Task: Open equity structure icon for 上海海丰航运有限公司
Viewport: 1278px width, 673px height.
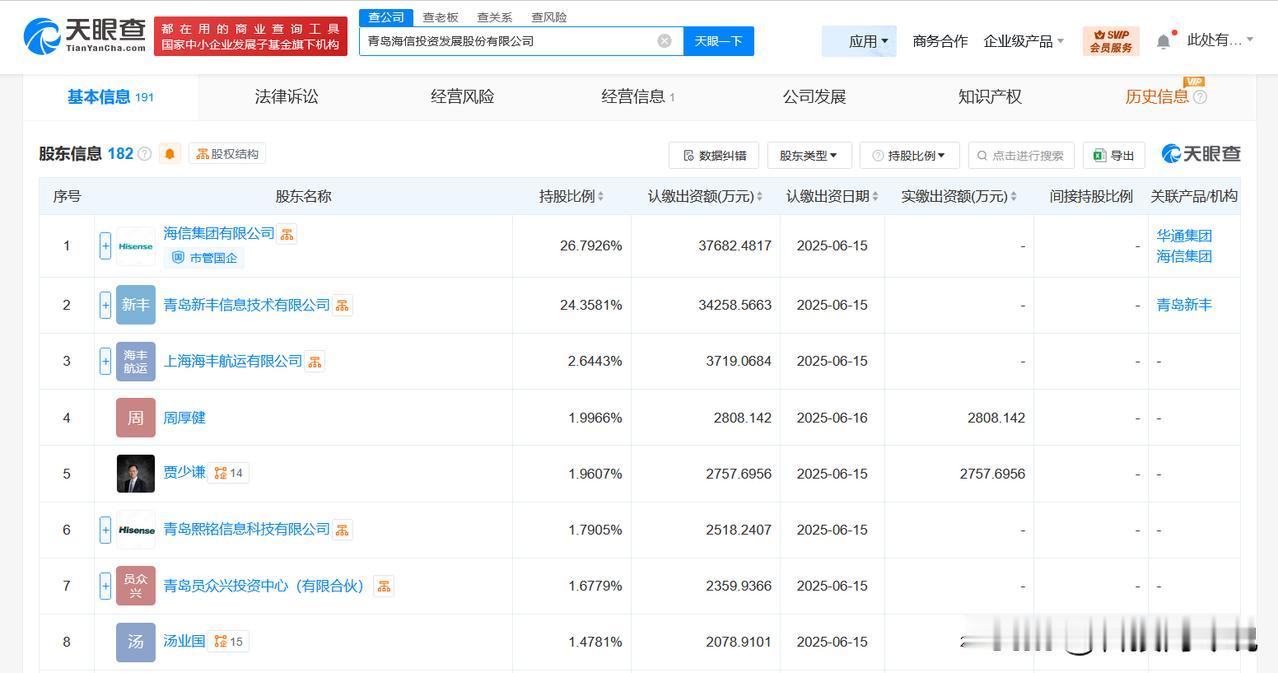Action: pos(314,361)
